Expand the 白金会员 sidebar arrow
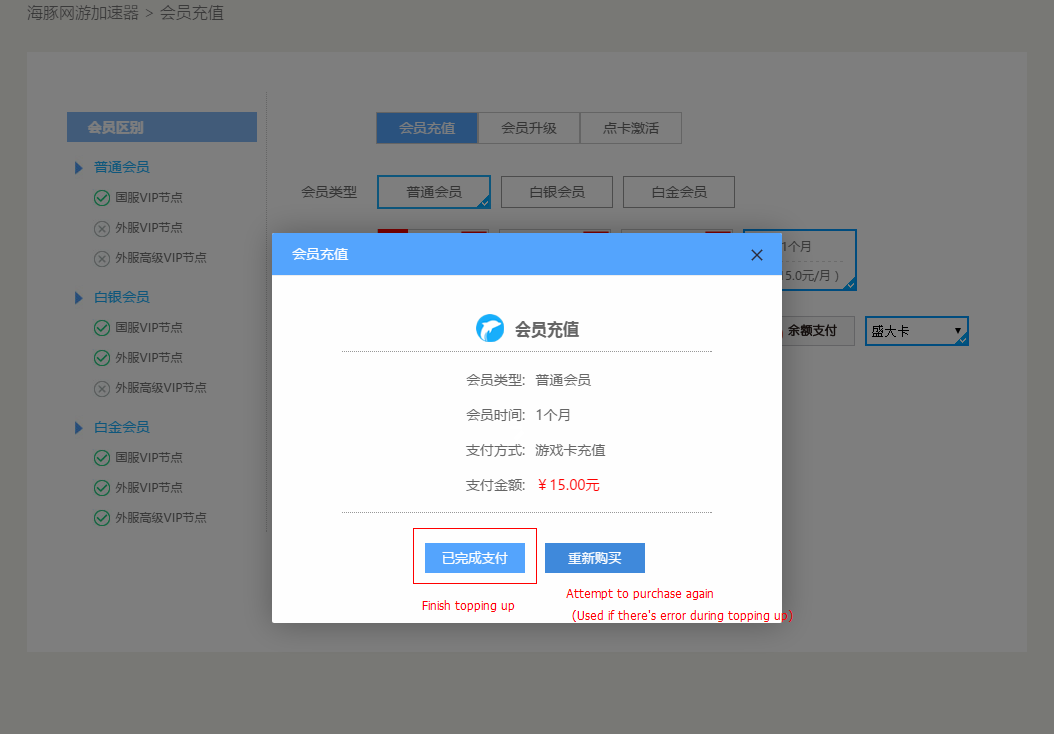Screen dimensions: 1054x734 click(x=79, y=427)
